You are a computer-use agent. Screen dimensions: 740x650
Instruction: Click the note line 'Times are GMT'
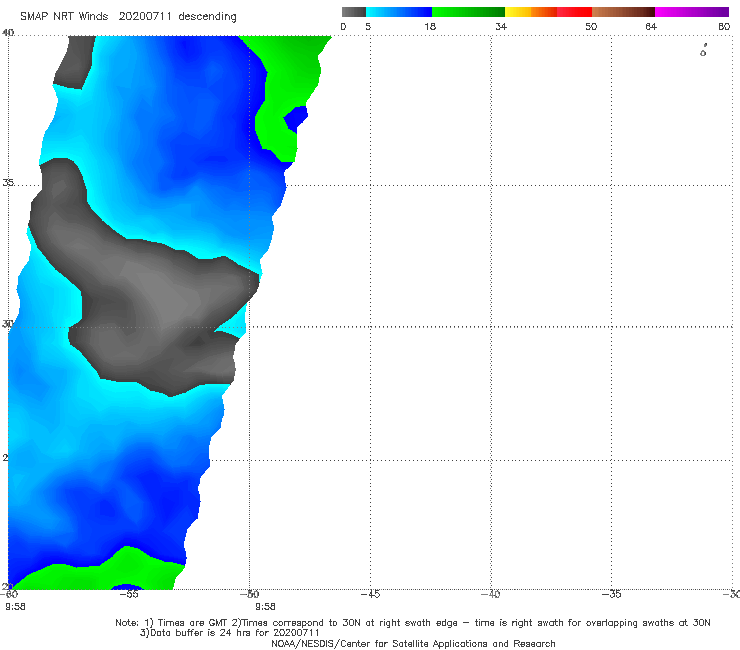(193, 623)
